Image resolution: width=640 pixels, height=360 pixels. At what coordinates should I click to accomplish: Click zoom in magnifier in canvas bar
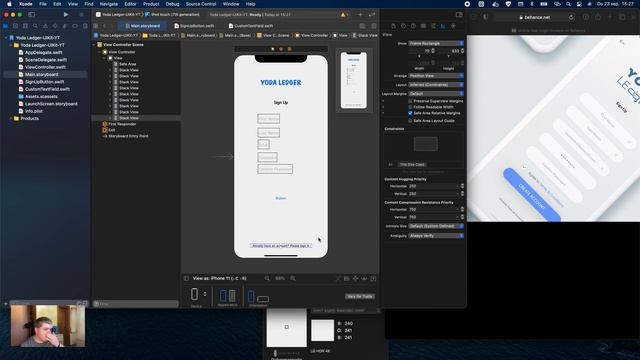point(293,278)
